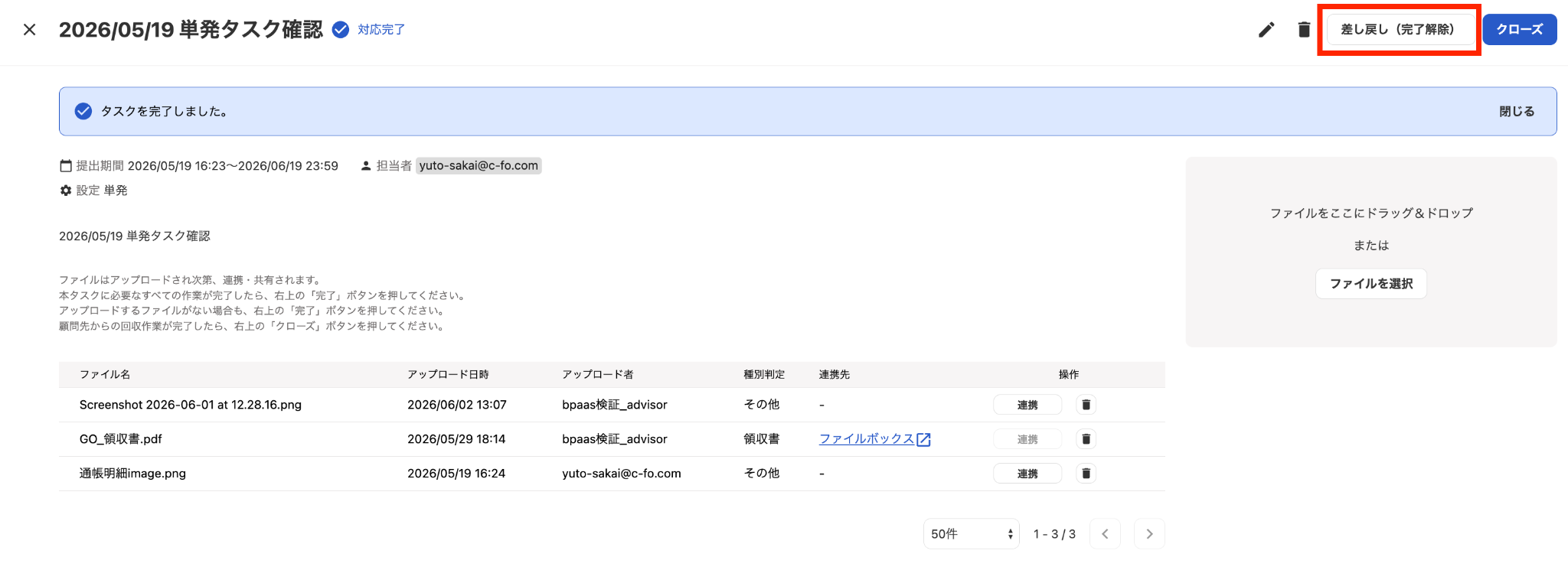Click pagination text 1 - 3 / 3

(1054, 534)
